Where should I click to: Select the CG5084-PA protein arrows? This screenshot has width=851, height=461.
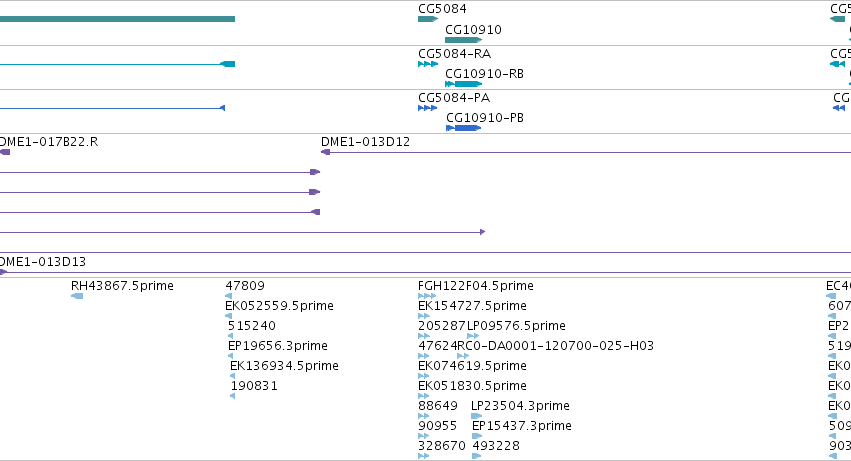[427, 108]
